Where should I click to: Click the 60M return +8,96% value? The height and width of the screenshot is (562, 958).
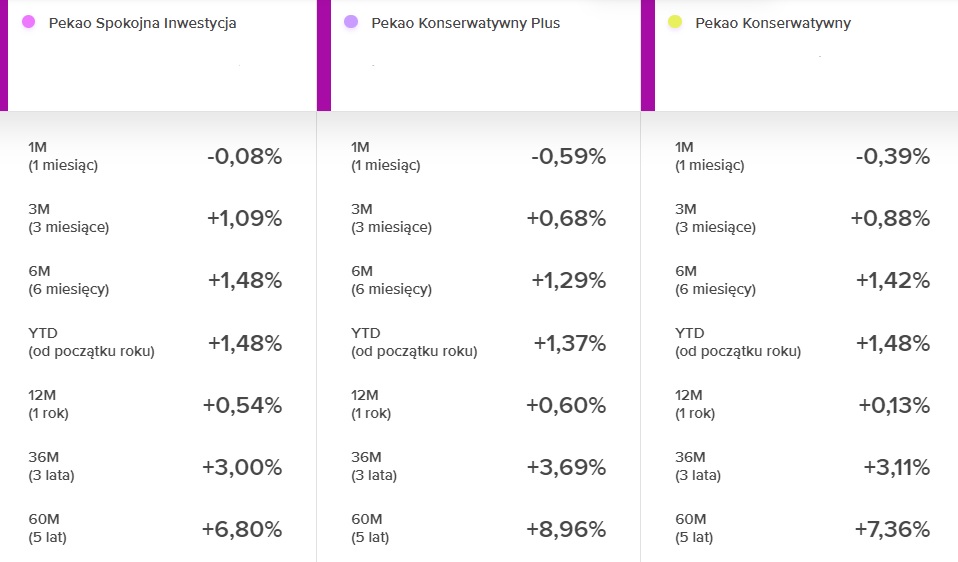point(566,529)
